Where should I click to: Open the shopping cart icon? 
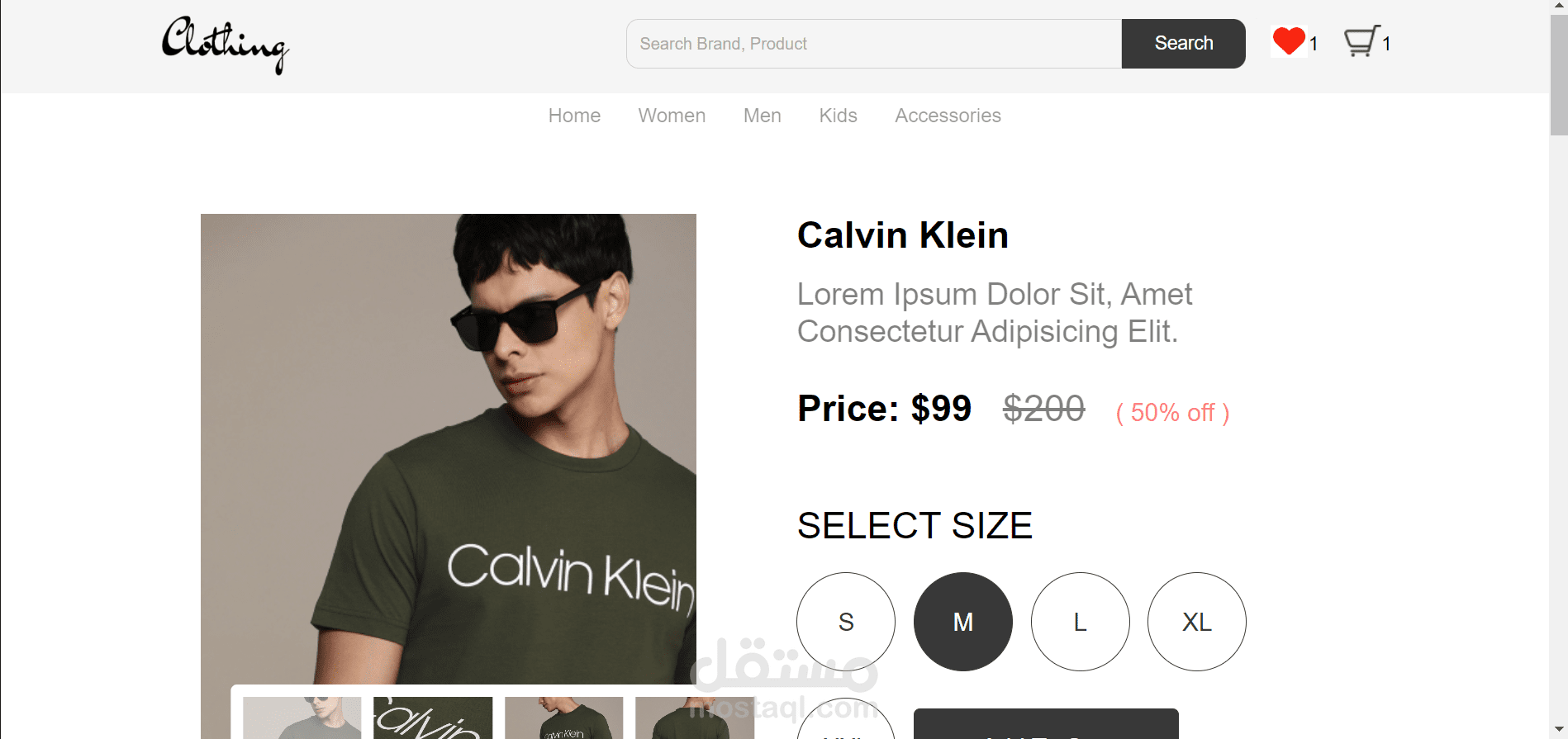1361,41
